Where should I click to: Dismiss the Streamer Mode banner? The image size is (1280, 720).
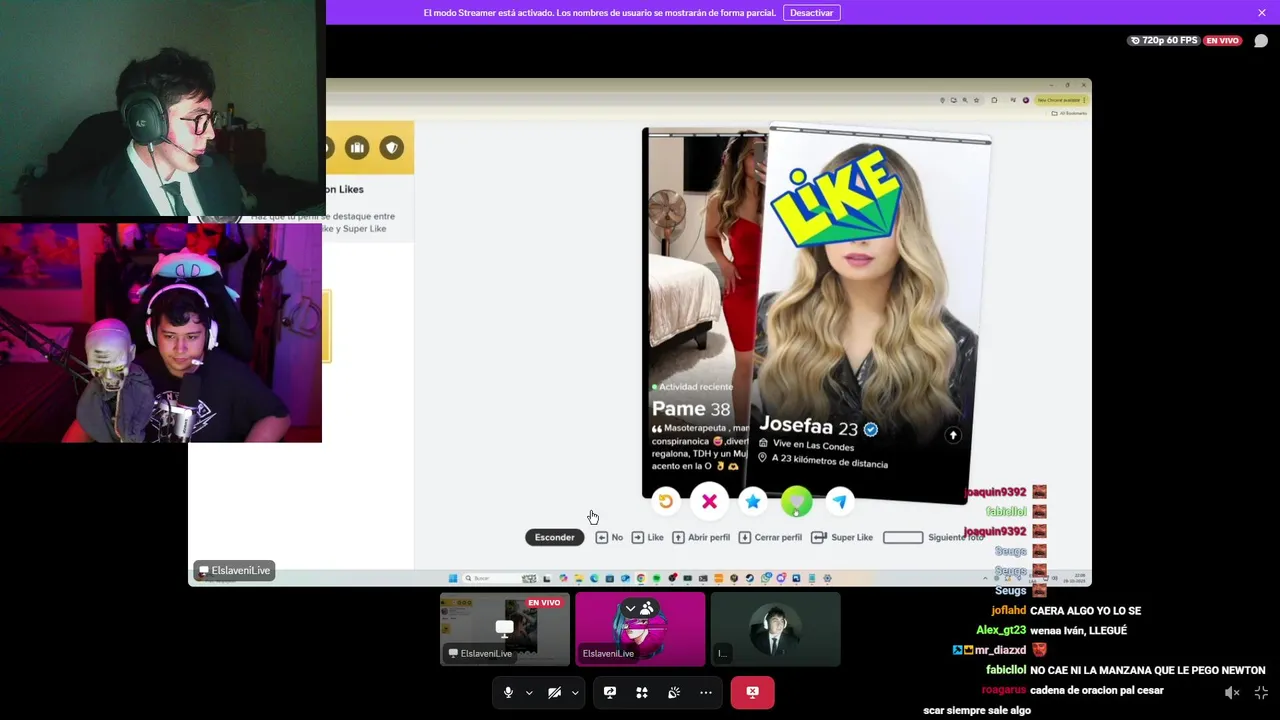point(1262,13)
